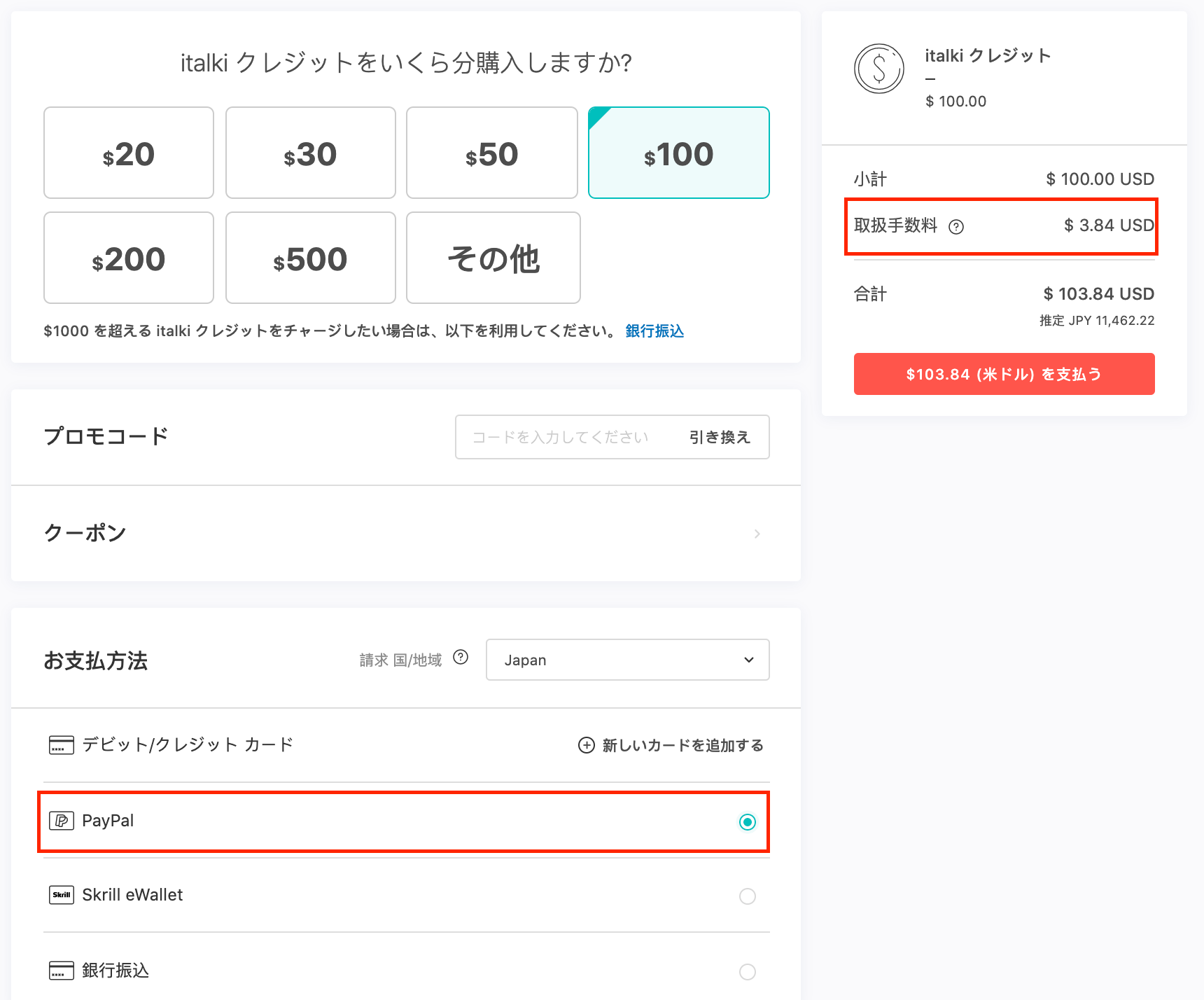The image size is (1204, 1000).
Task: Click the italki credit dollar coin icon
Action: [879, 69]
